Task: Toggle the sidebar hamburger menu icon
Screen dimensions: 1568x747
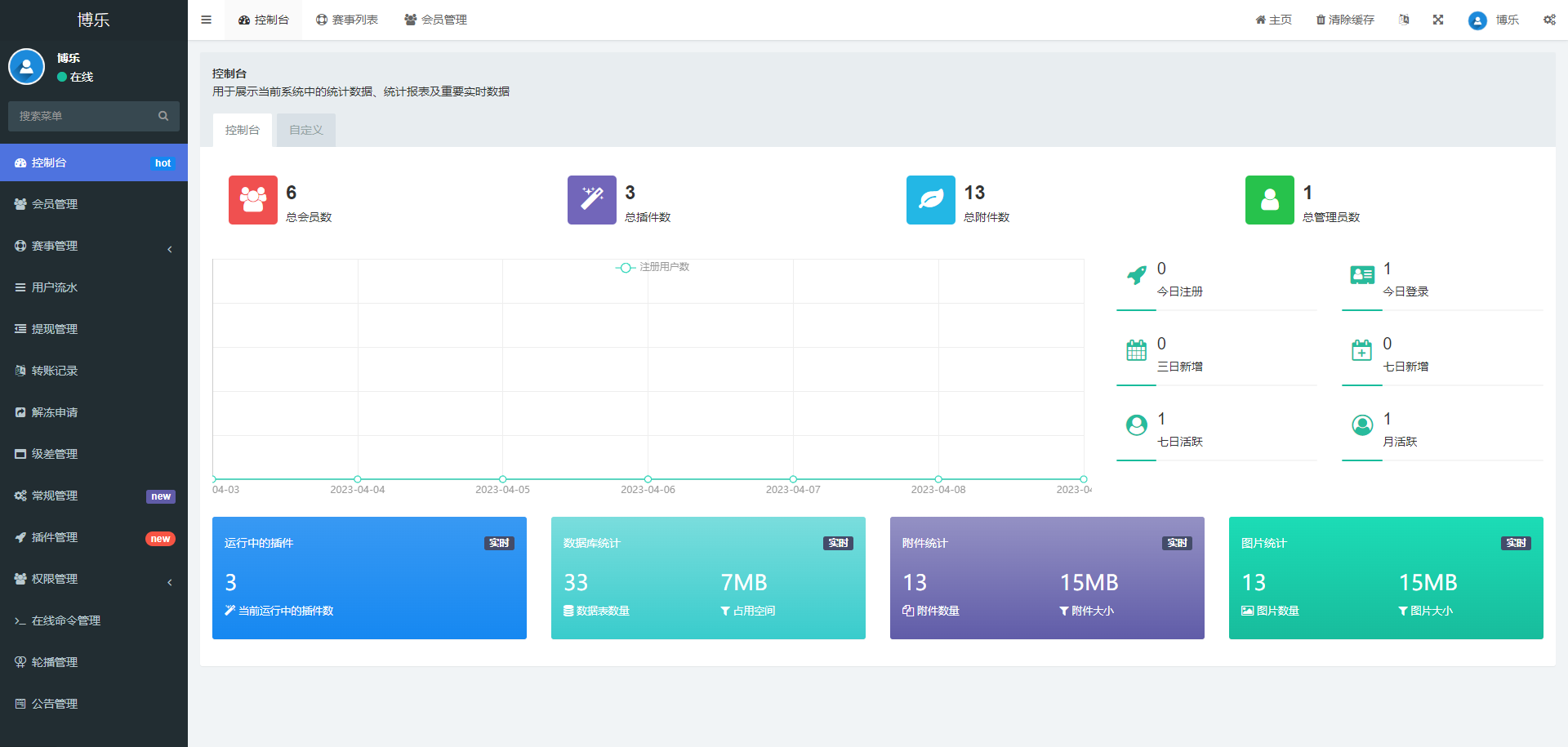Action: point(207,20)
